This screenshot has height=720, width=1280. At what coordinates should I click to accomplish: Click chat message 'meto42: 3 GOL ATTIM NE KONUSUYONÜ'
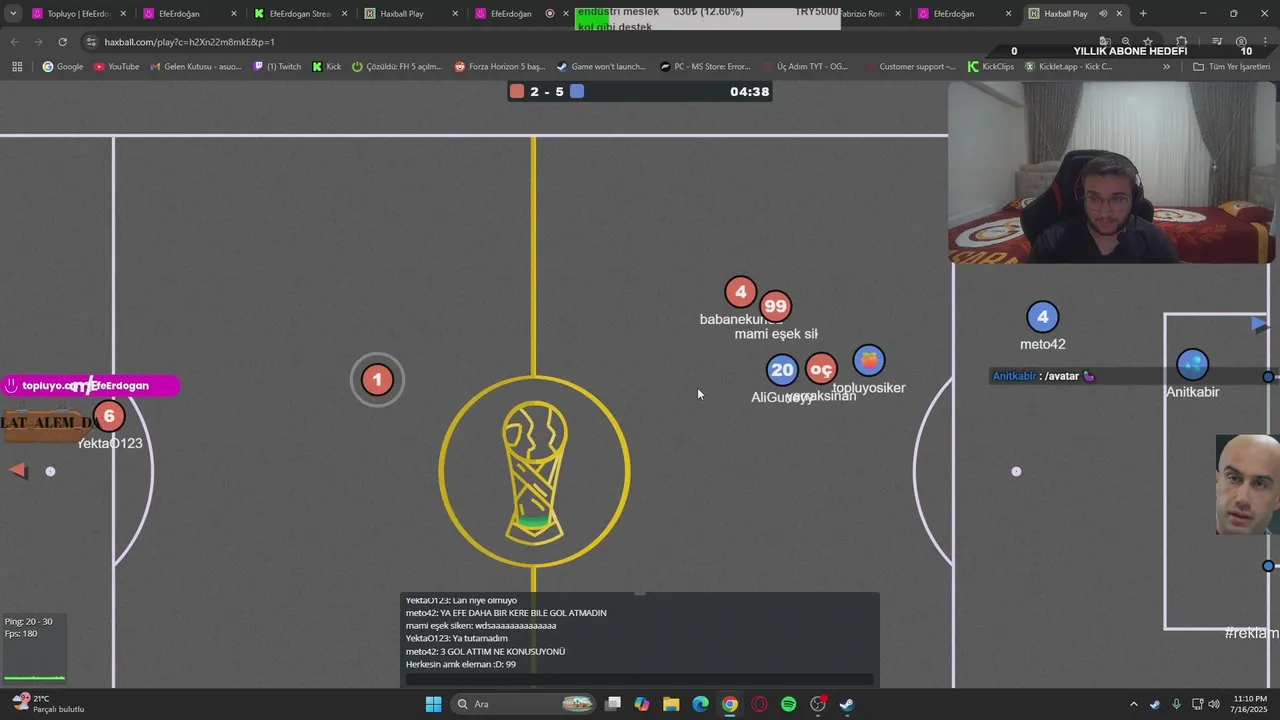[485, 651]
